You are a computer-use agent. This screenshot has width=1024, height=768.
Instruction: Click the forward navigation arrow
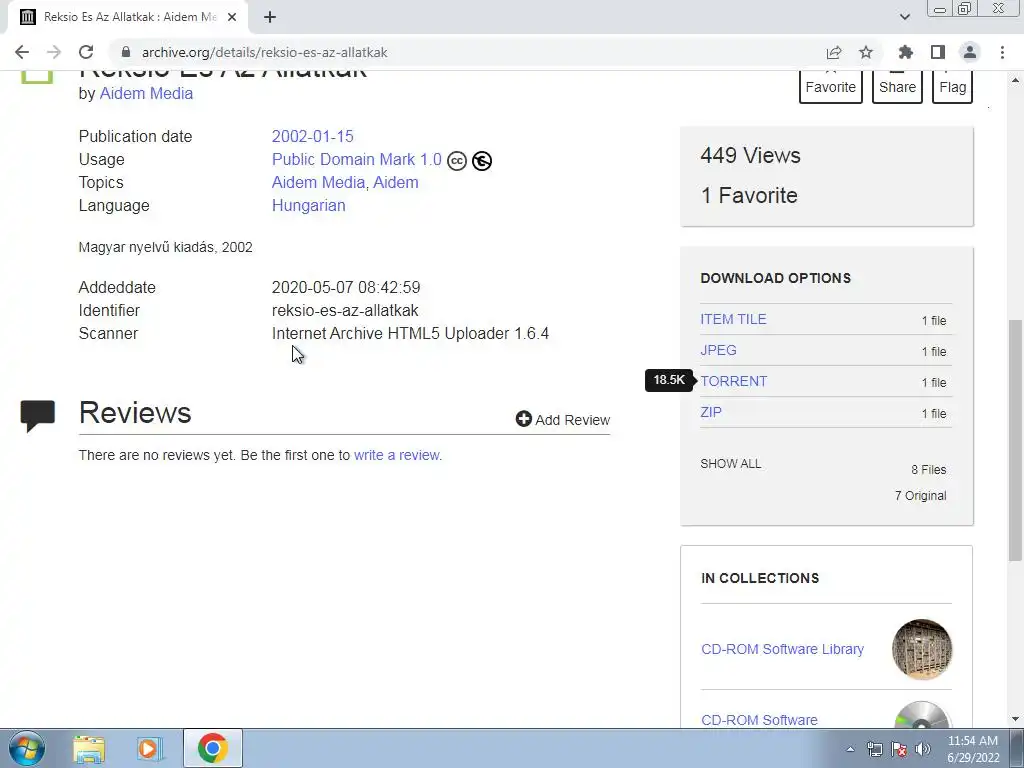click(54, 52)
